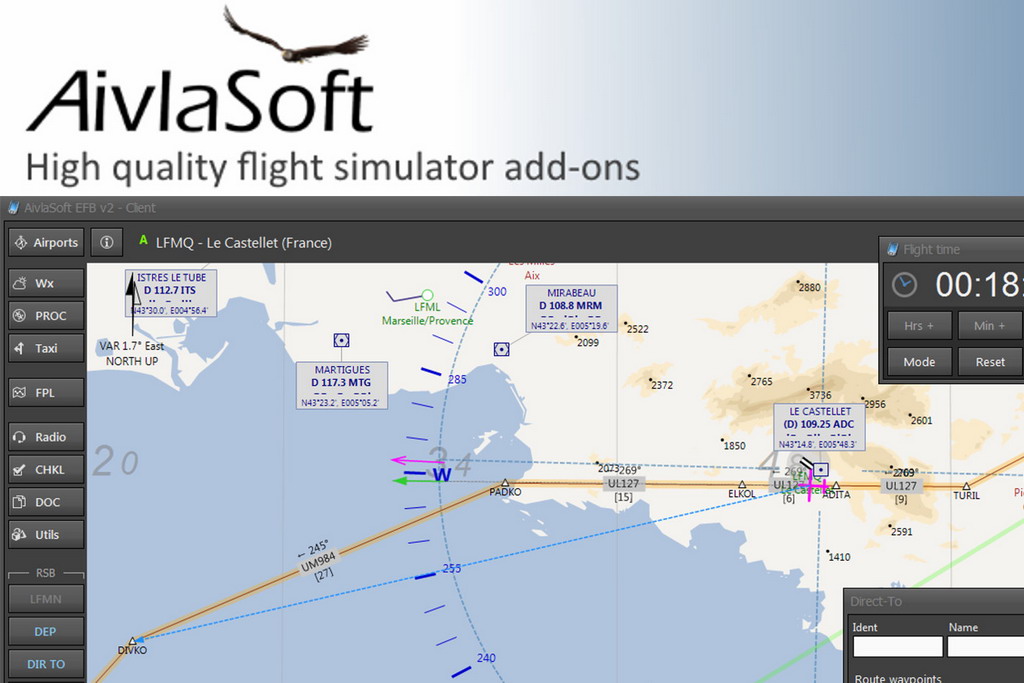Image resolution: width=1024 pixels, height=683 pixels.
Task: Click the Ident input field in Direct-To
Action: (x=896, y=648)
